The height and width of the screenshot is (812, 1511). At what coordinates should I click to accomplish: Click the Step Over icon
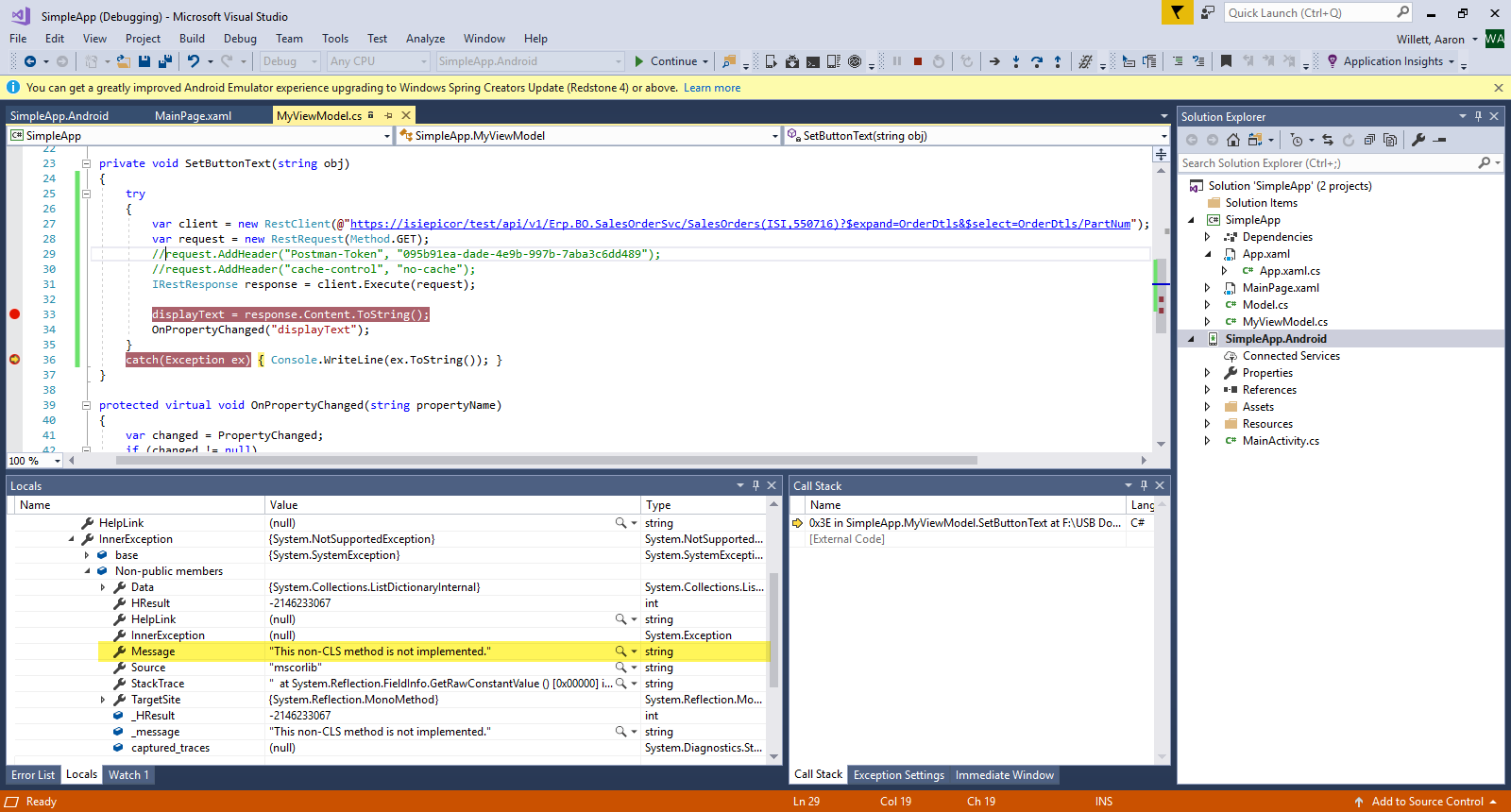pos(1037,61)
